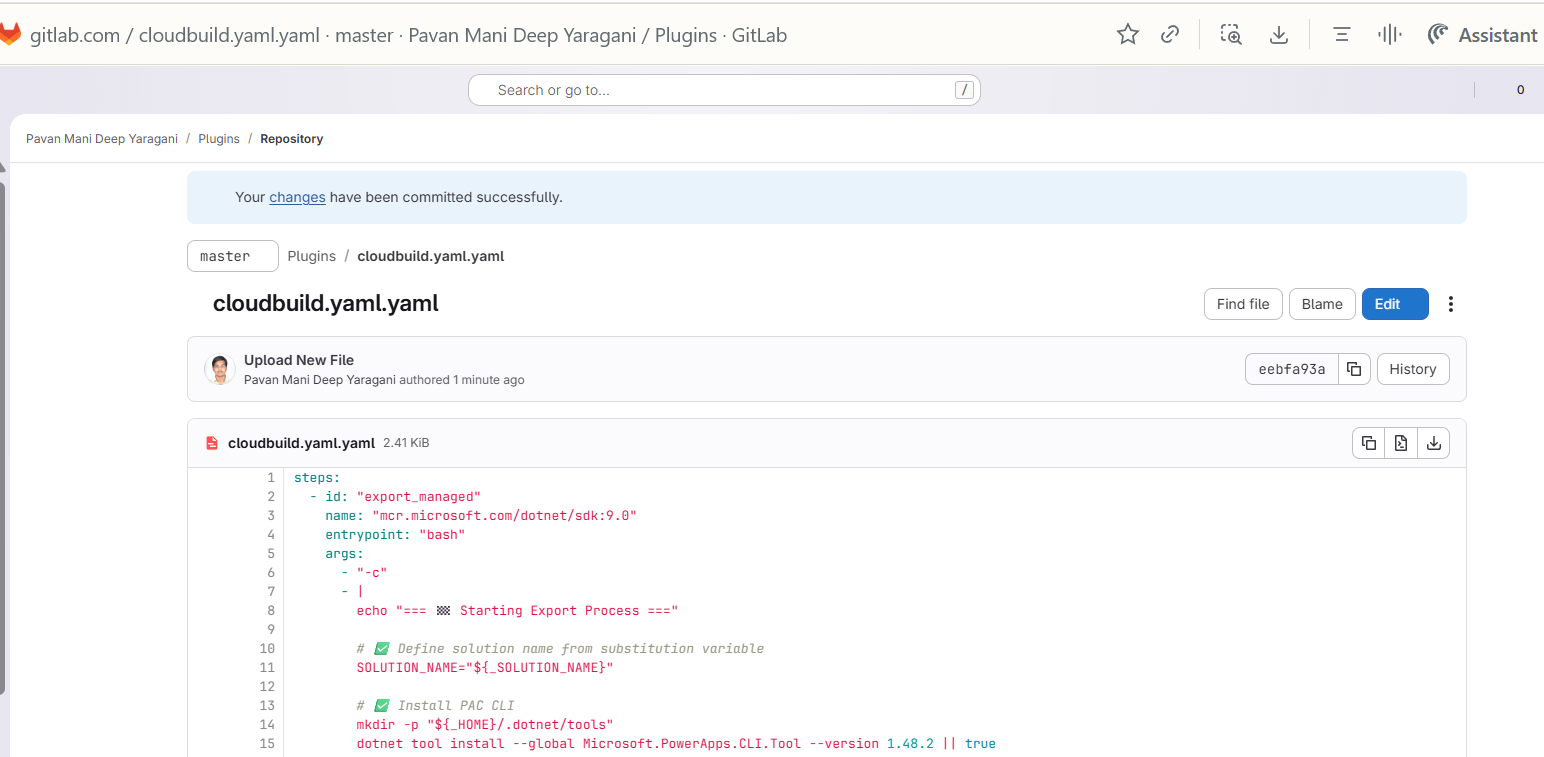Open the raw file view icon

pos(1401,443)
